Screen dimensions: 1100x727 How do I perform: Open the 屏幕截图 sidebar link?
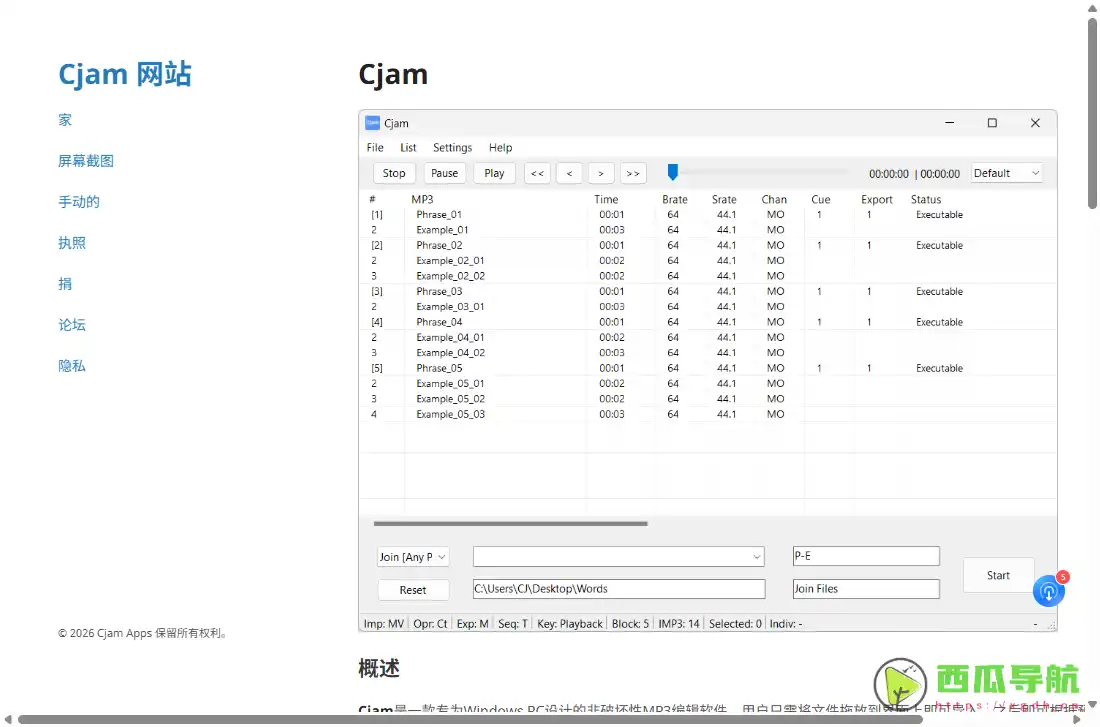[x=86, y=161]
